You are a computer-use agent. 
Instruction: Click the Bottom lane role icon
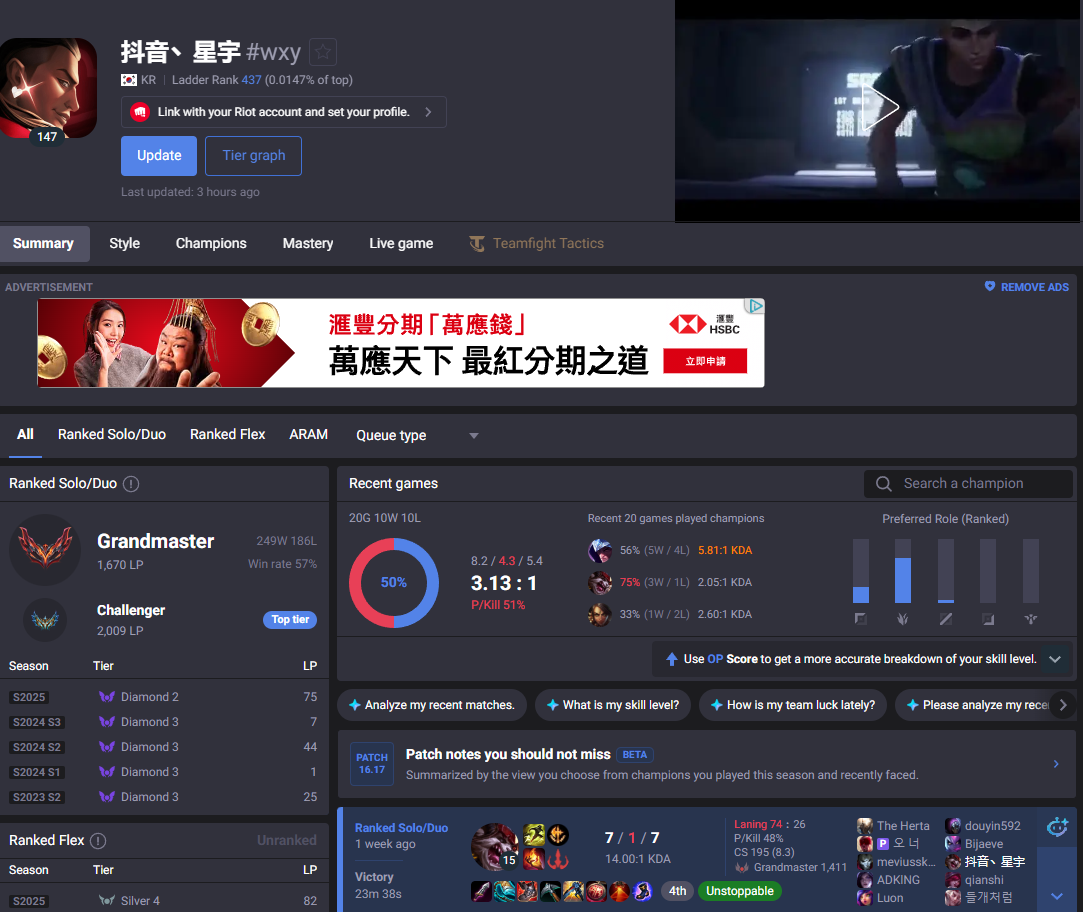988,619
